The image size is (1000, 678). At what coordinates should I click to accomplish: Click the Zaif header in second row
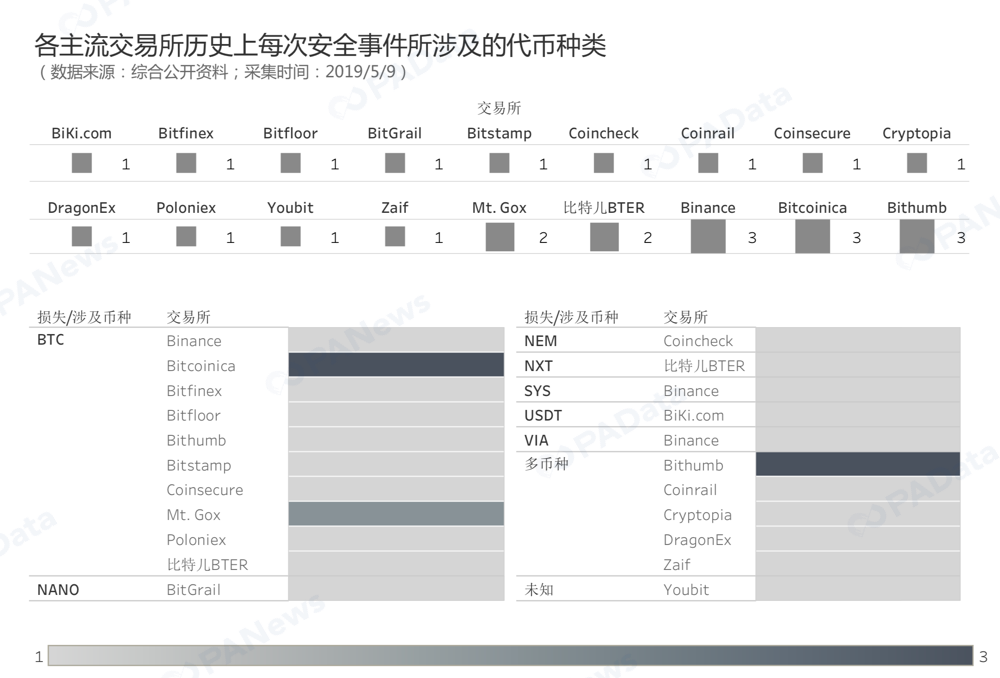click(395, 208)
